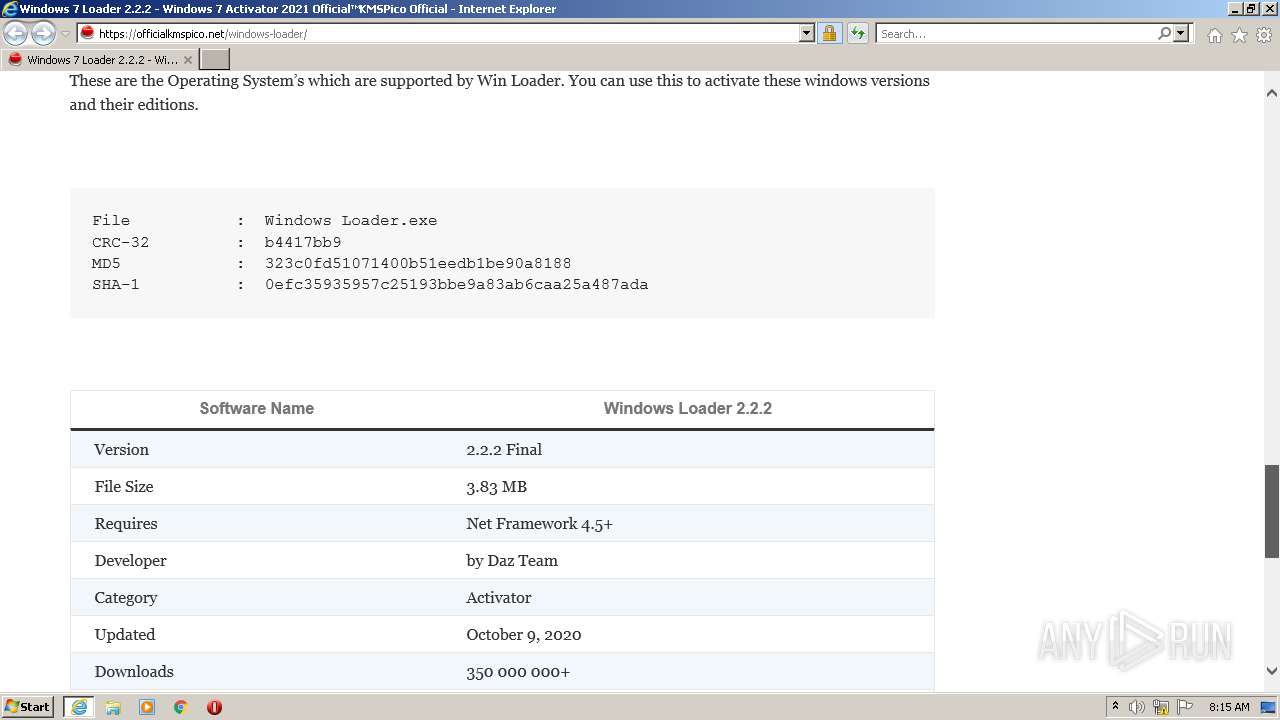Click the File Size row label
Viewport: 1280px width, 720px height.
pyautogui.click(x=124, y=486)
